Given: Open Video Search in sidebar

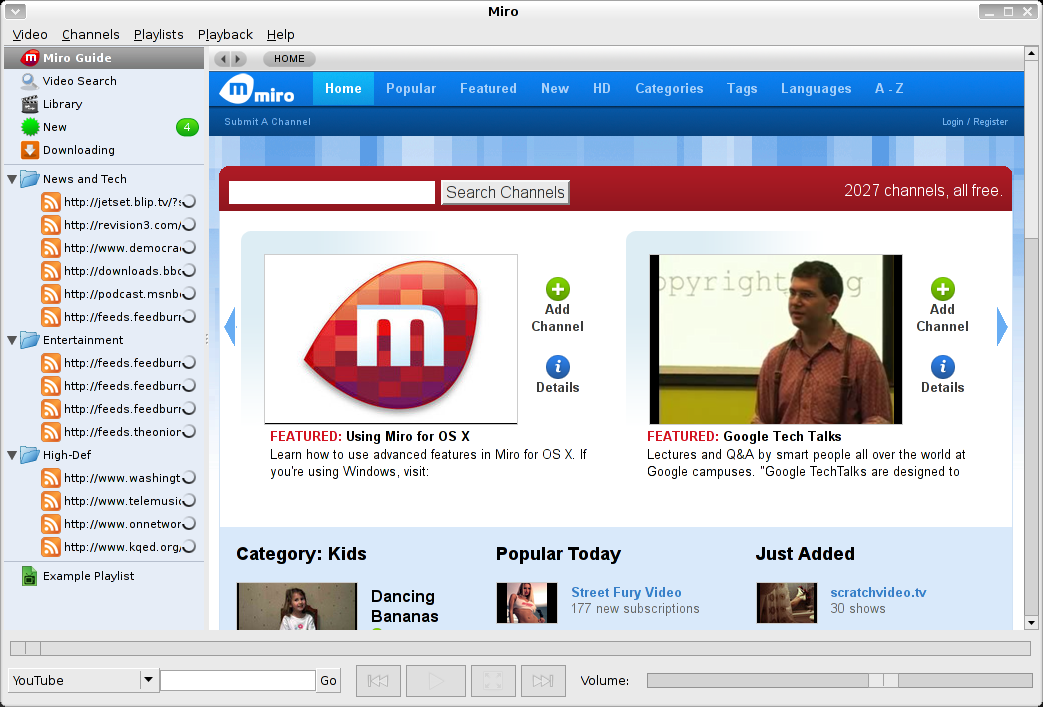Looking at the screenshot, I should tap(104, 81).
